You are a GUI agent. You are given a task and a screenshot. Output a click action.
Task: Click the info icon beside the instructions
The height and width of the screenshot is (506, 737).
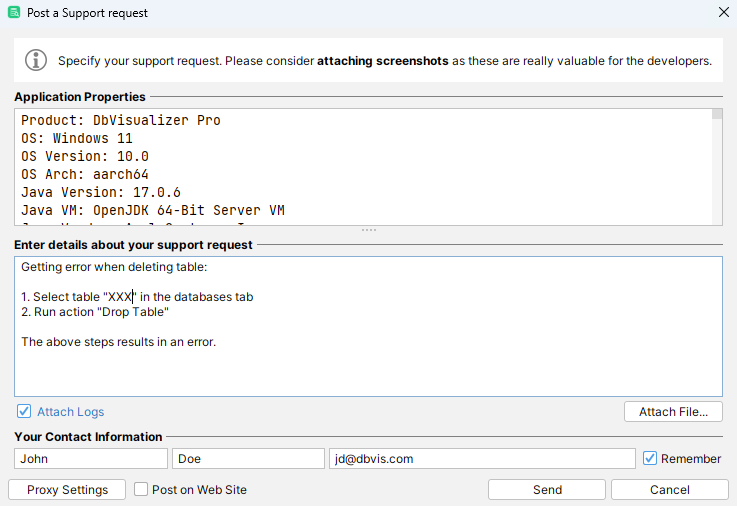36,60
